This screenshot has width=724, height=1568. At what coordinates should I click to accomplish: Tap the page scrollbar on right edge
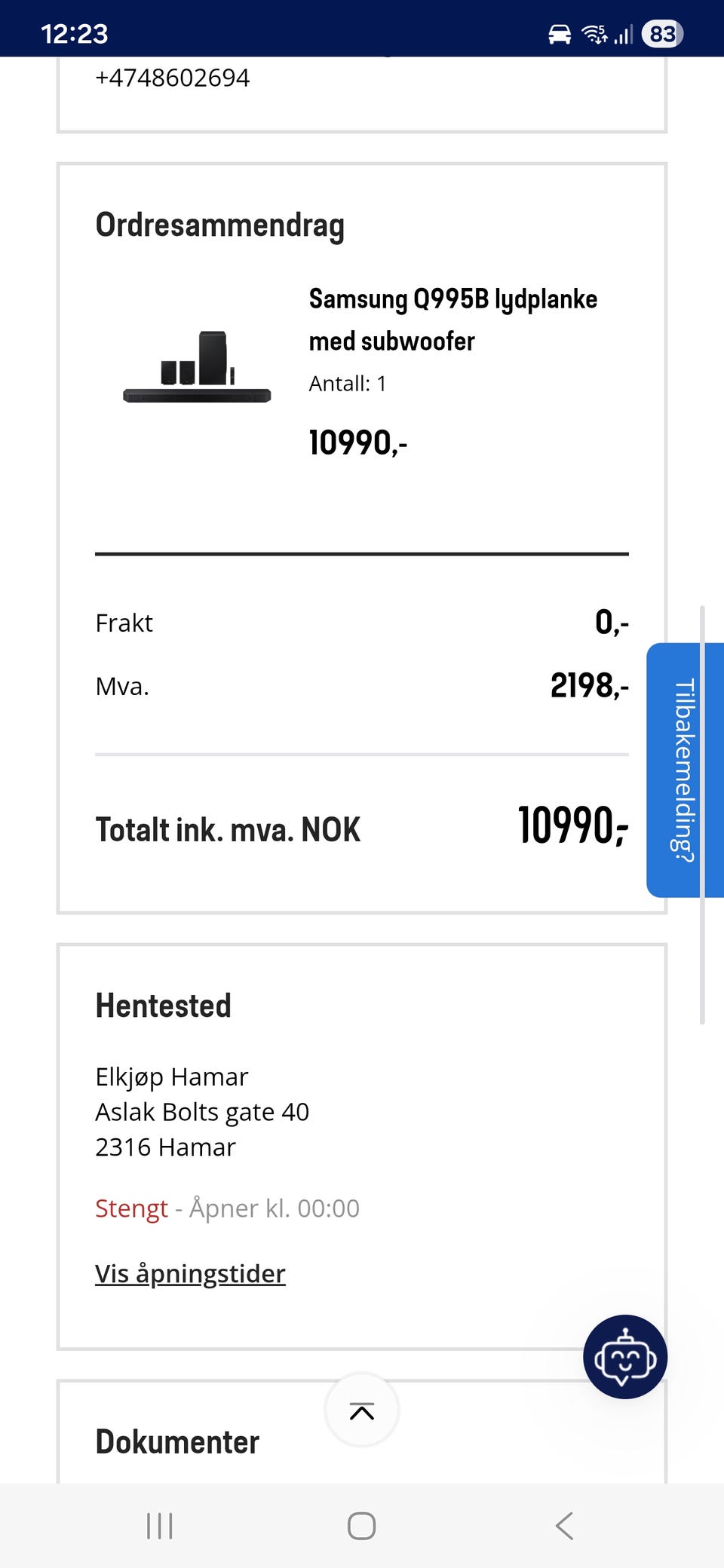702,814
